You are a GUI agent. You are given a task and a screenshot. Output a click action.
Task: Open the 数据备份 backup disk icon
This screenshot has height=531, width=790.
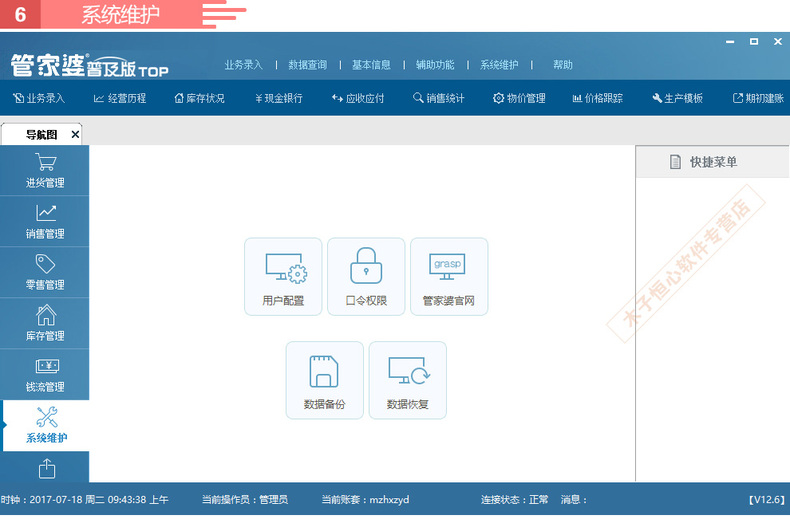pyautogui.click(x=324, y=380)
